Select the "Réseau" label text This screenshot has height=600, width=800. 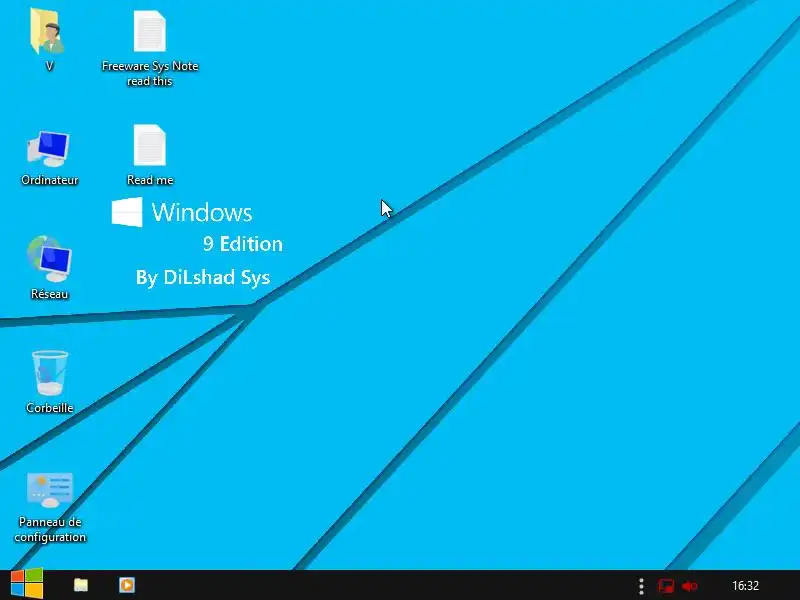click(49, 294)
